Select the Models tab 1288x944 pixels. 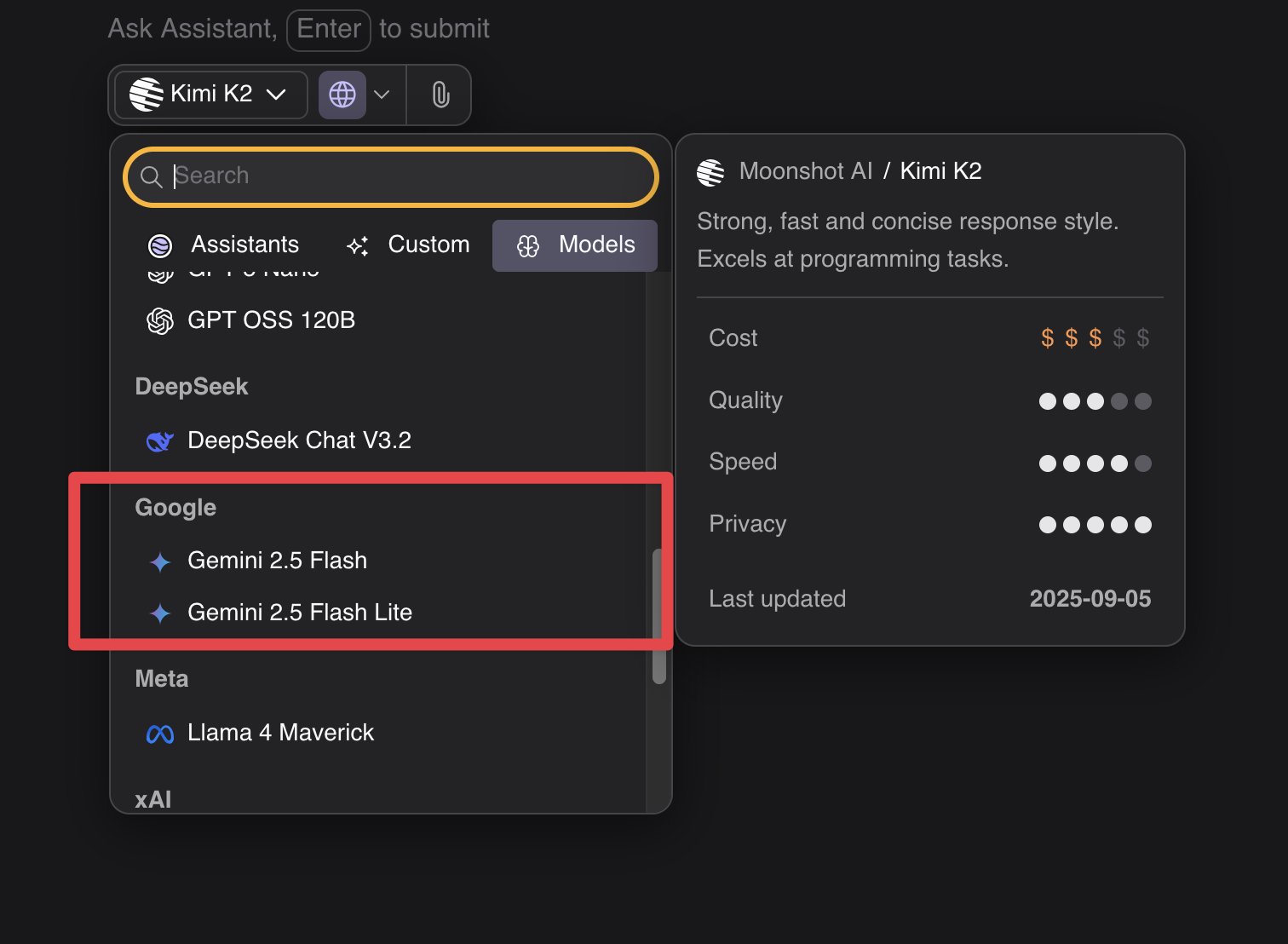pos(576,245)
